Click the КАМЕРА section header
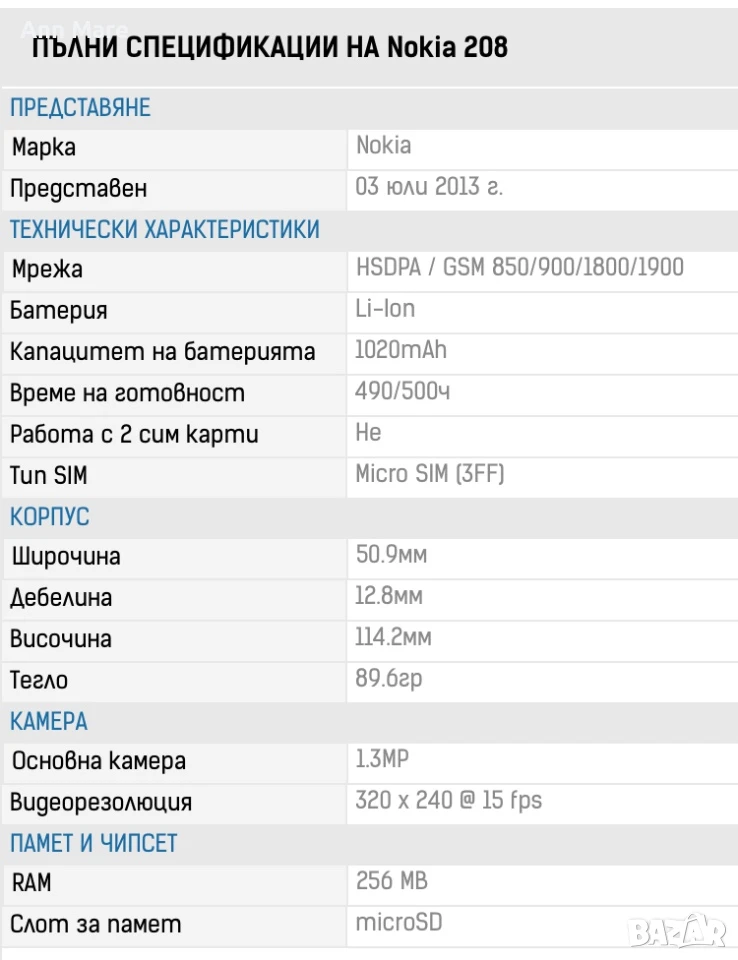 49,721
